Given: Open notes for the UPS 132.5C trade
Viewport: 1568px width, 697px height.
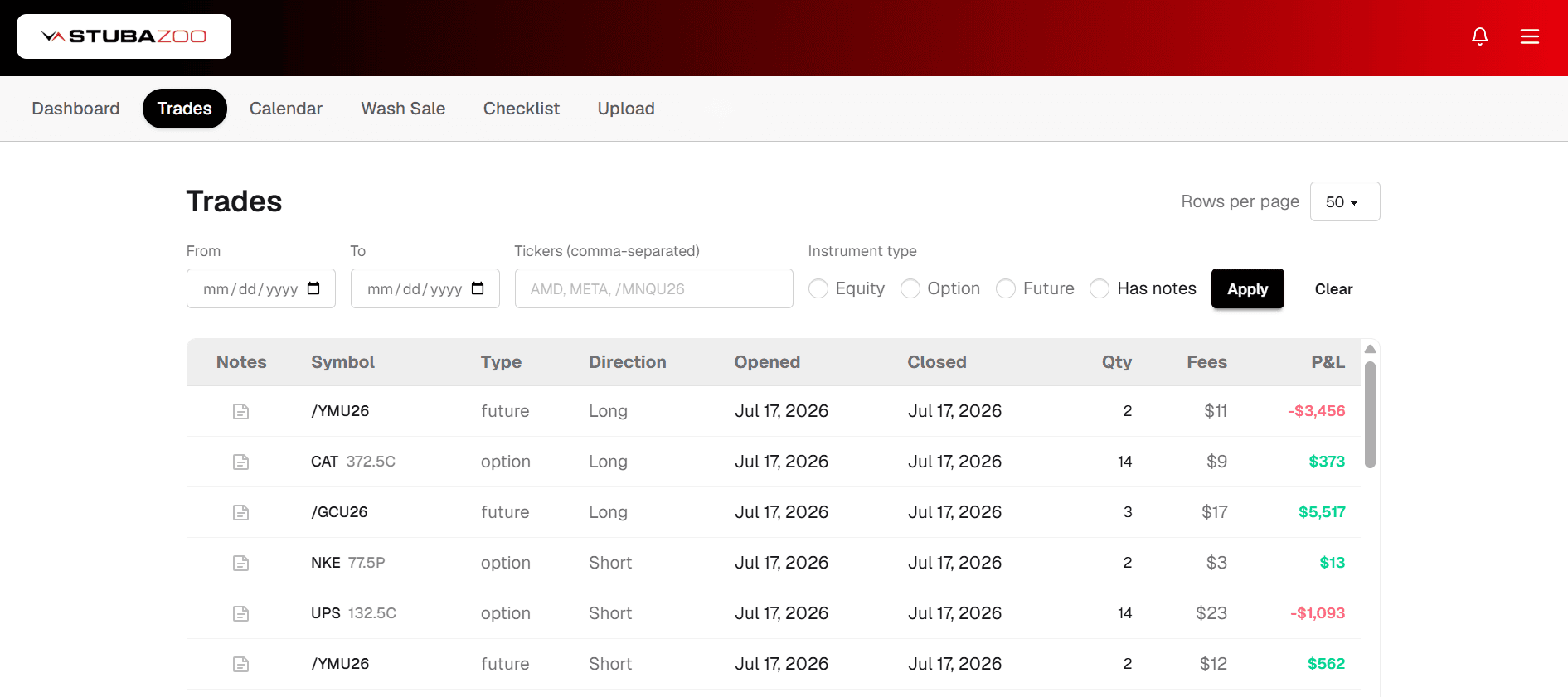Looking at the screenshot, I should point(240,613).
